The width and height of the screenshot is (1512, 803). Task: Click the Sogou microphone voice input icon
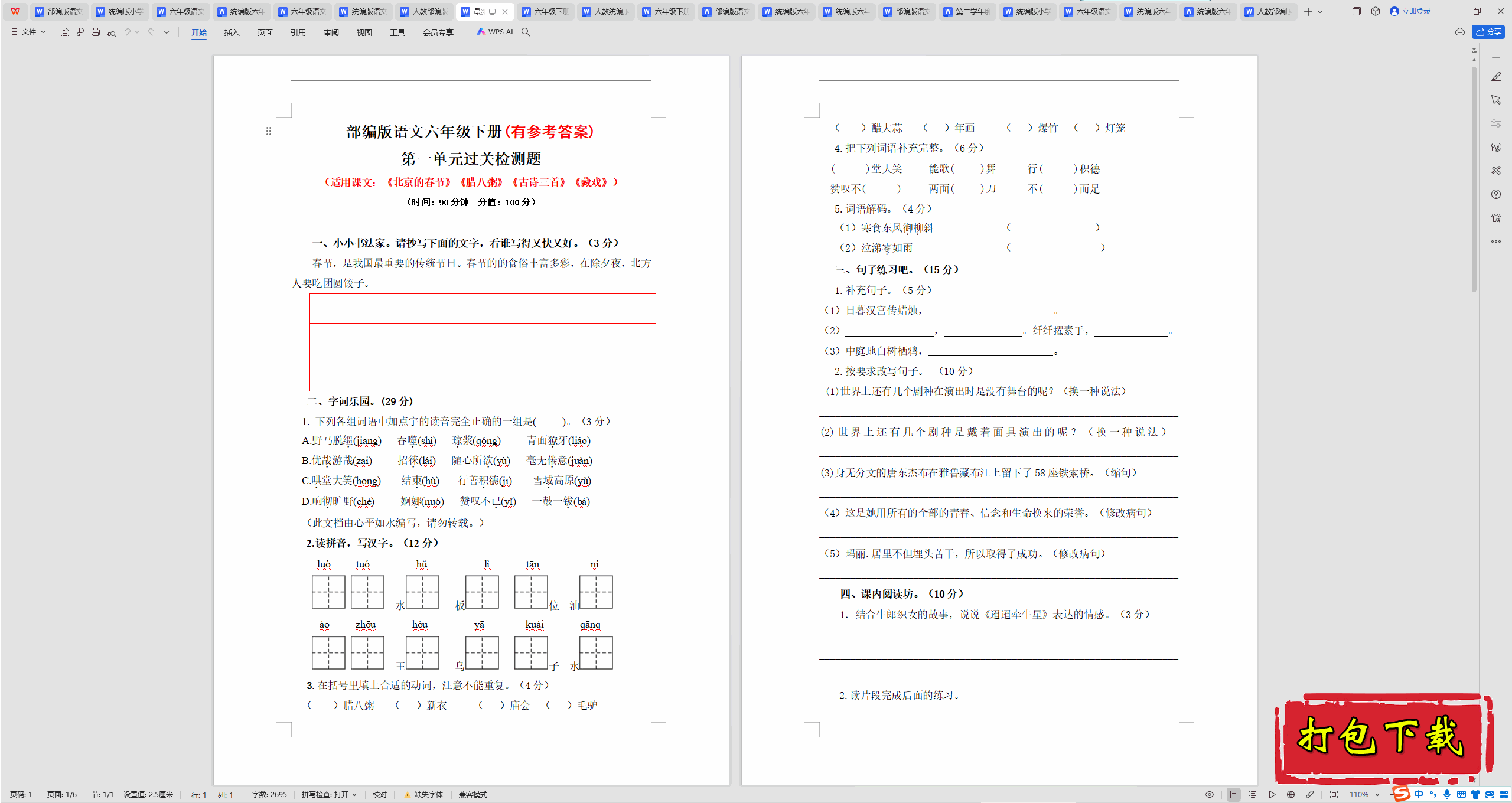tap(1447, 794)
